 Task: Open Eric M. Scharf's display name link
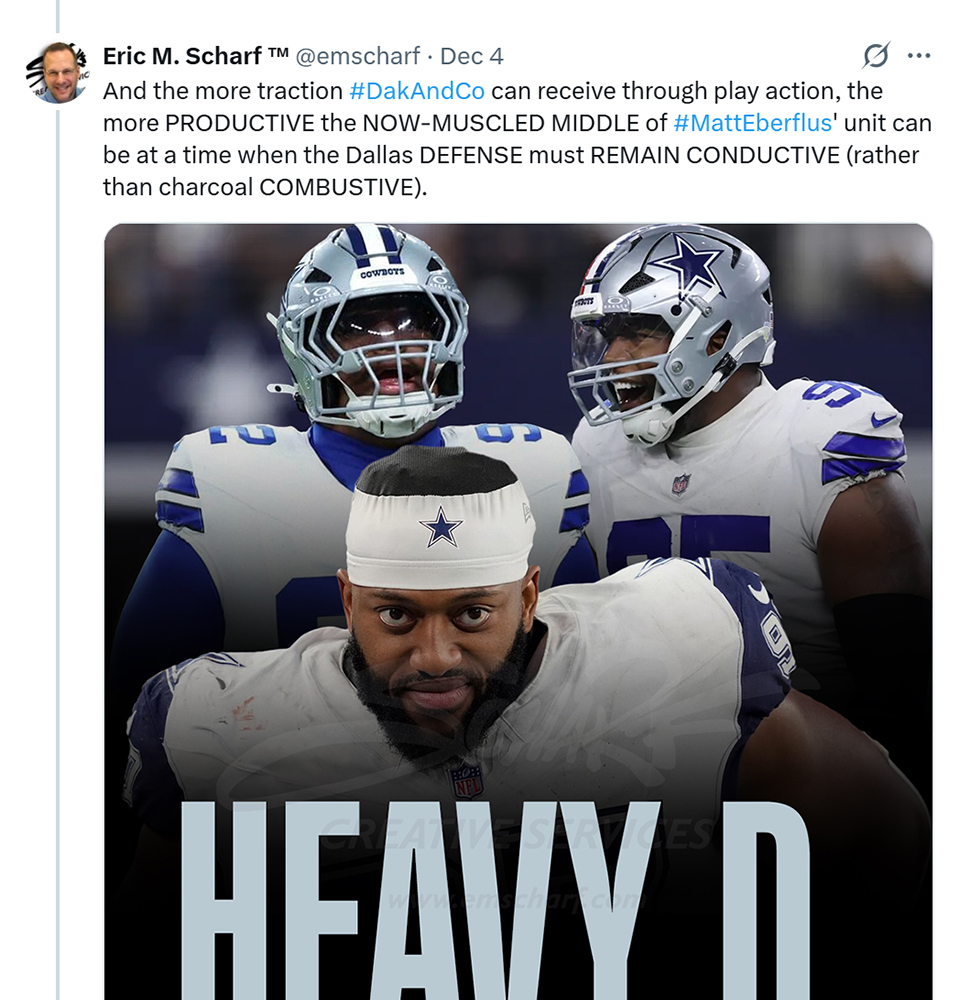tap(185, 56)
